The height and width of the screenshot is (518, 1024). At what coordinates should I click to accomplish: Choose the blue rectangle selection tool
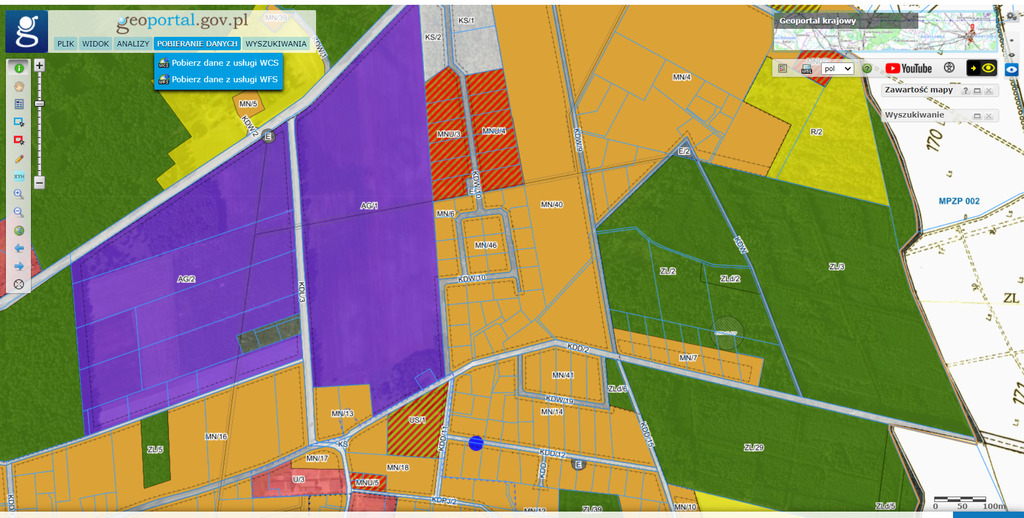tap(19, 122)
